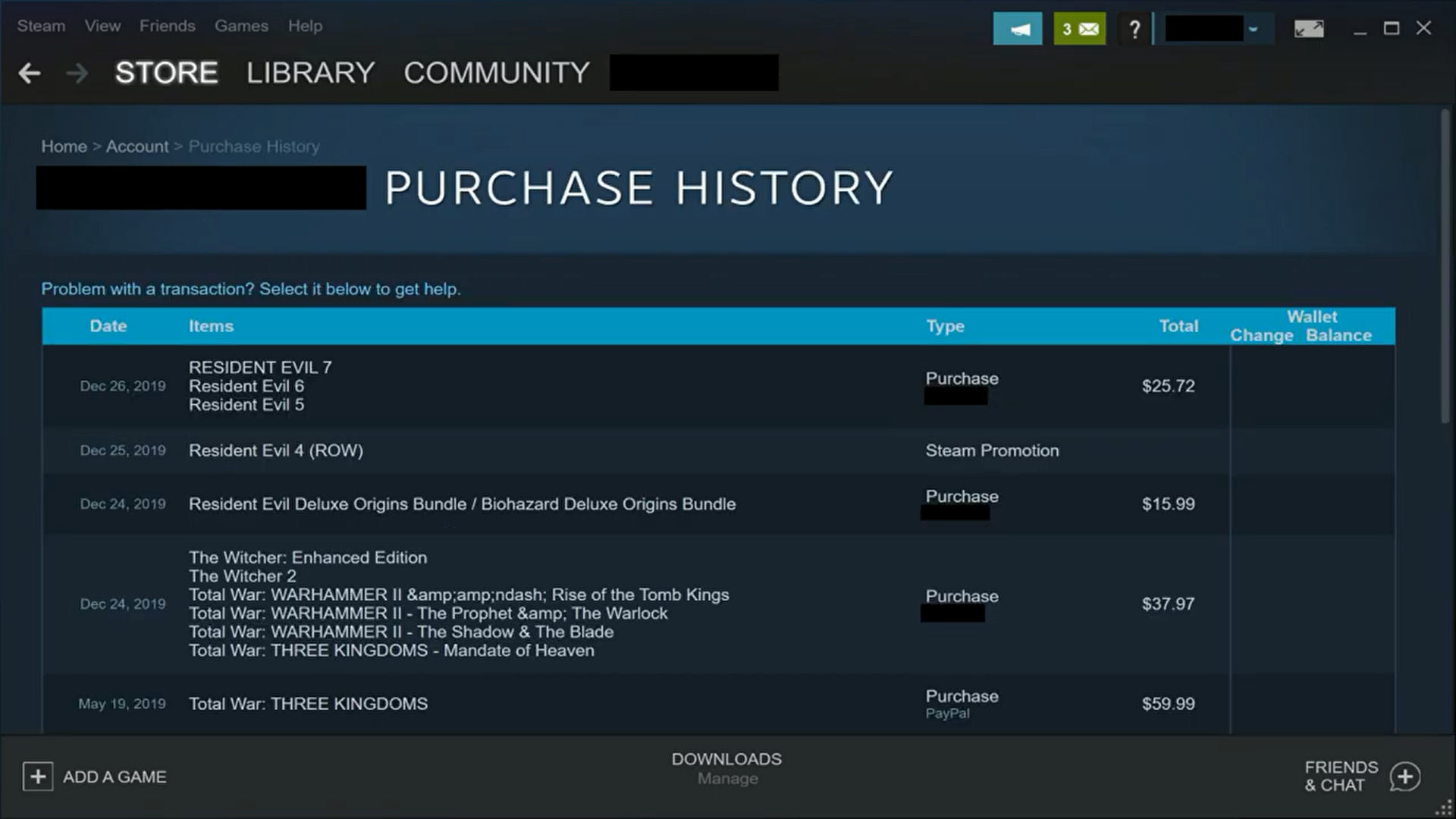Click the Account breadcrumb link

coord(137,146)
